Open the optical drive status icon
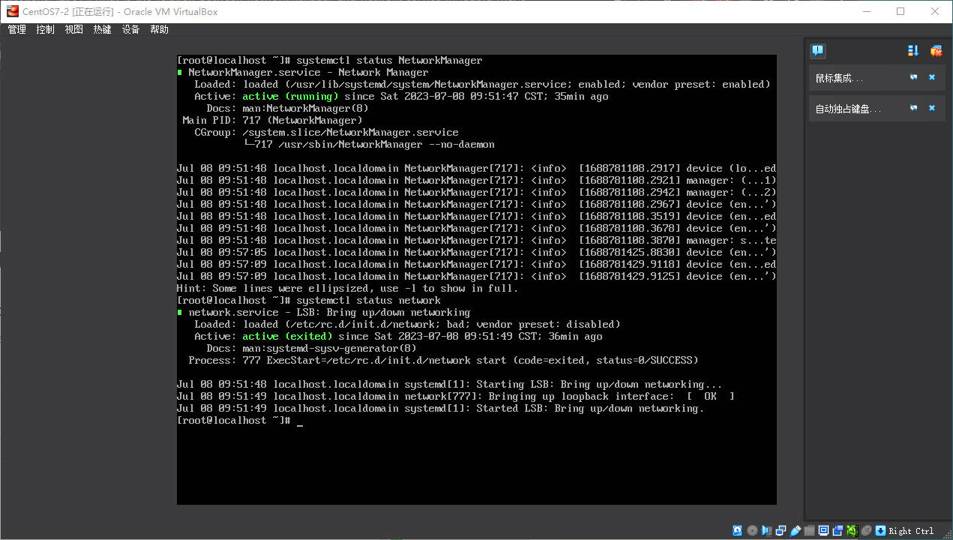 (x=752, y=531)
